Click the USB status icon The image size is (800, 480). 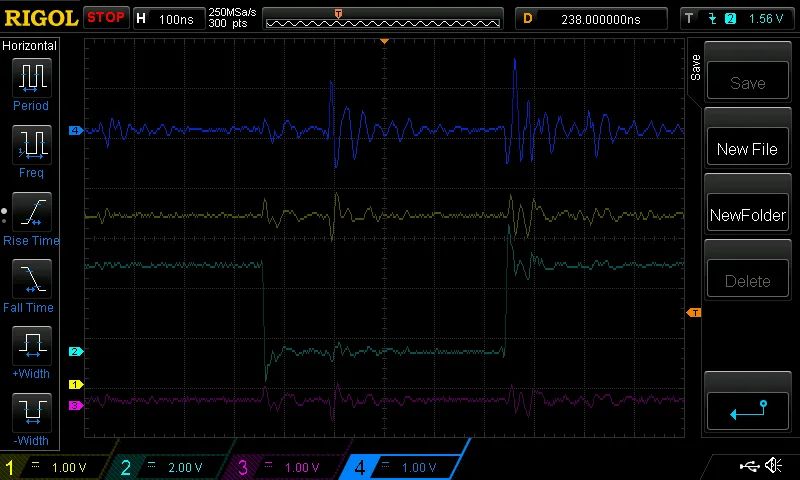(749, 466)
